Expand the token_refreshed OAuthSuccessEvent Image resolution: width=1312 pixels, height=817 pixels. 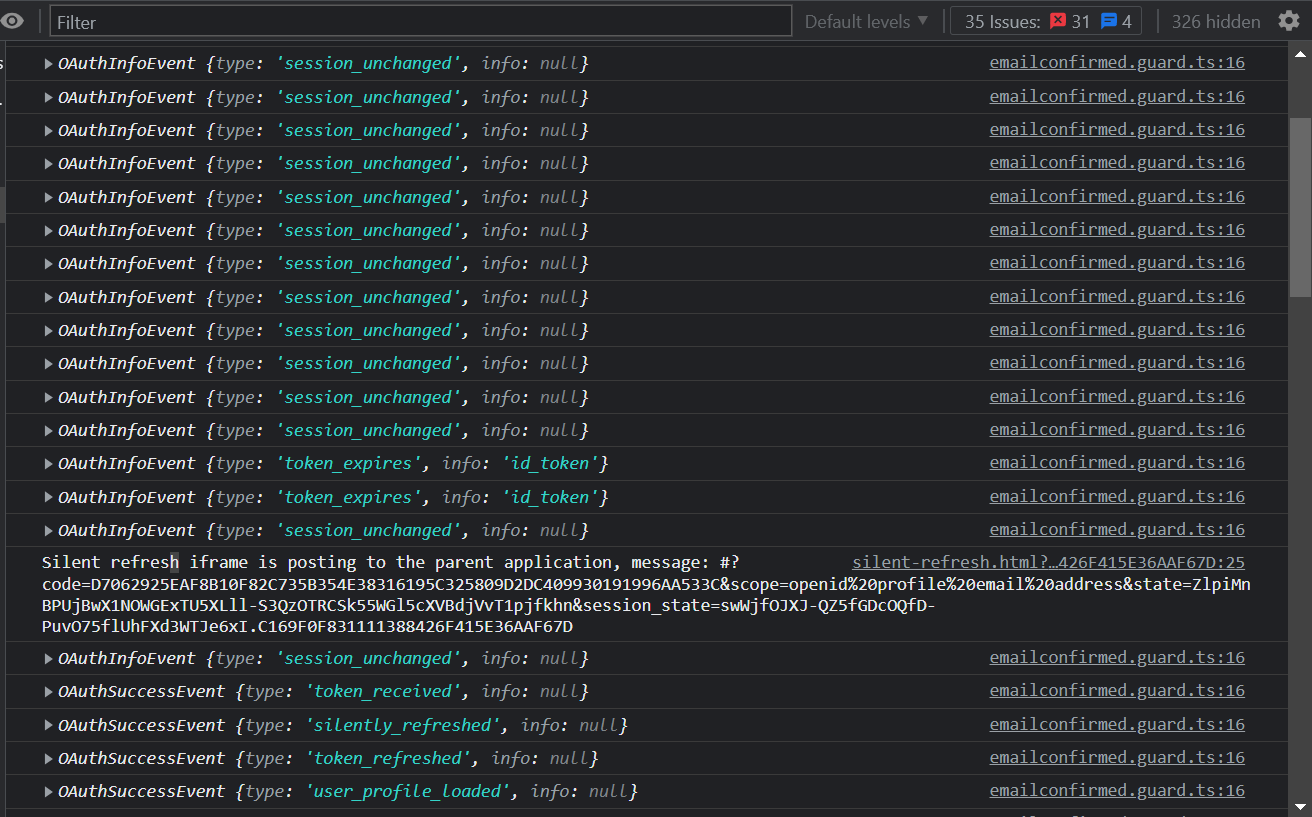click(x=47, y=757)
